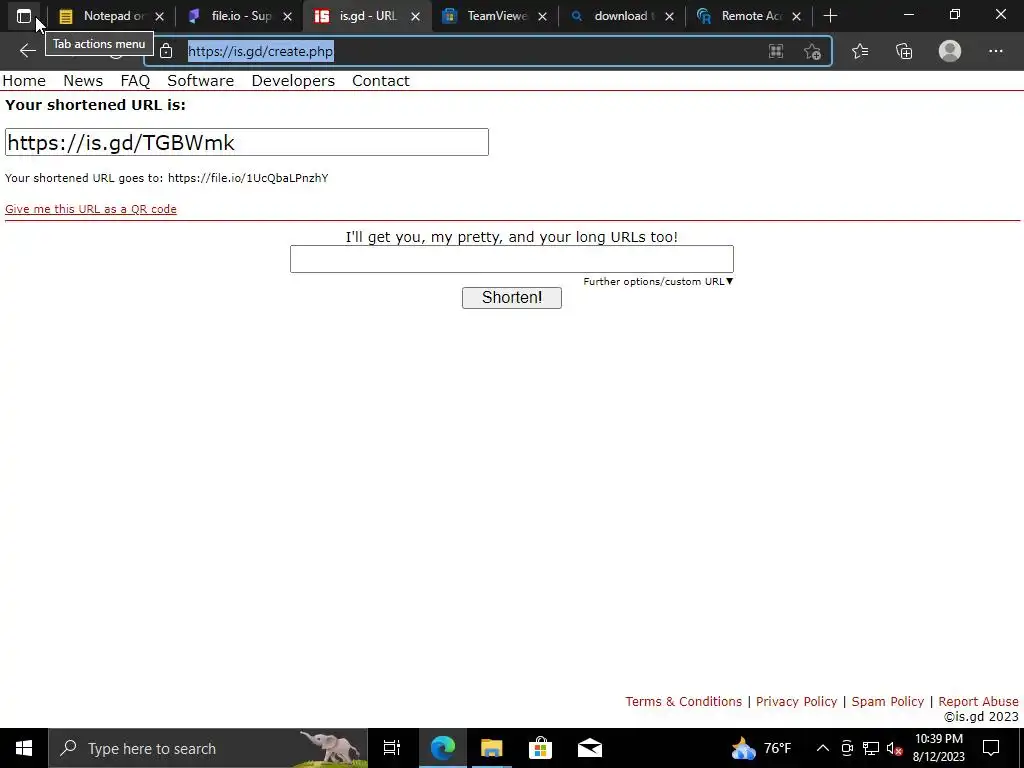This screenshot has width=1024, height=768.
Task: Open Terms & Conditions link
Action: point(683,701)
